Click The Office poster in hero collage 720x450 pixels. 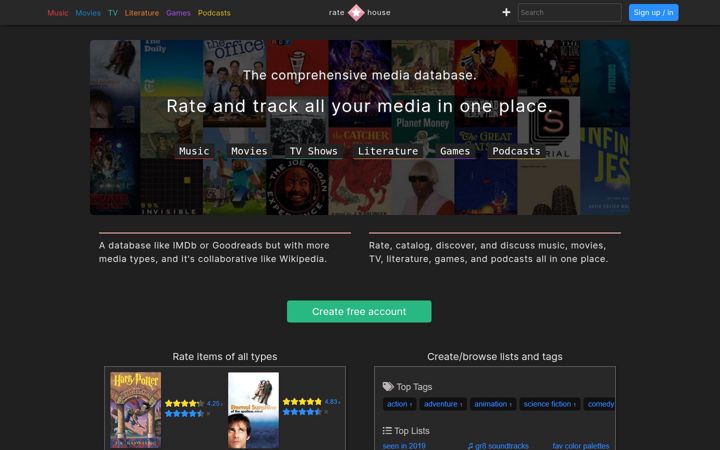click(x=234, y=83)
